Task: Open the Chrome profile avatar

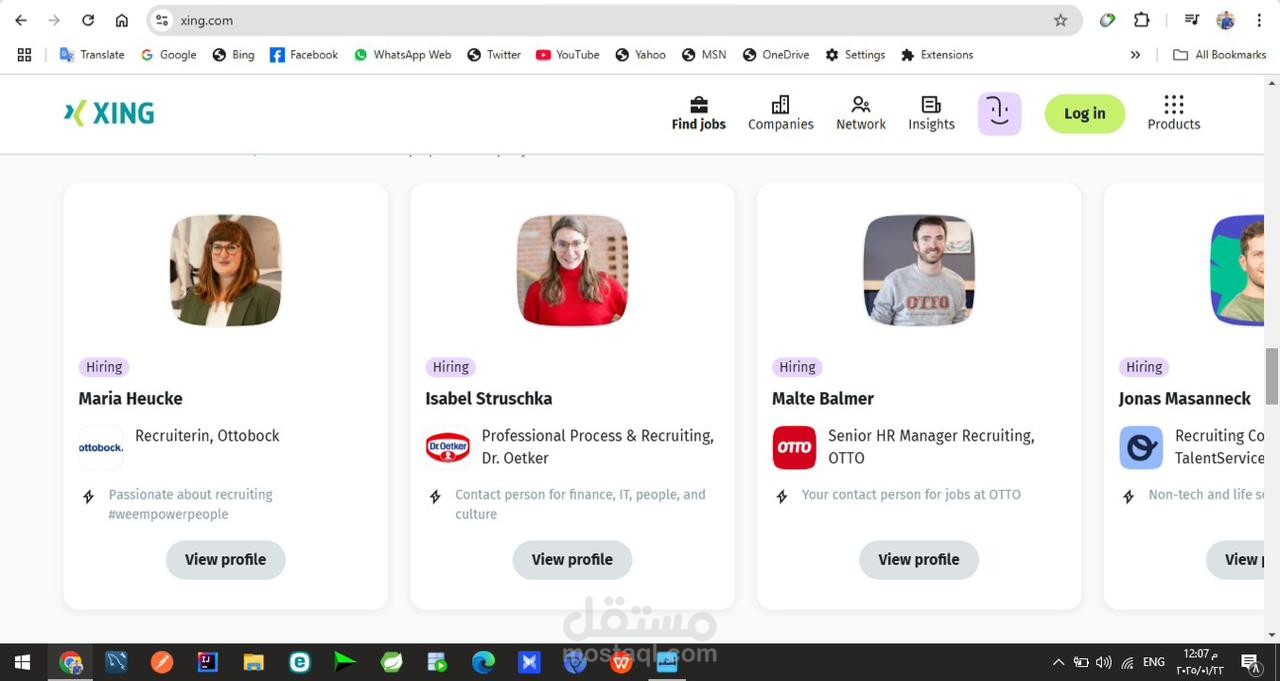Action: [1226, 20]
